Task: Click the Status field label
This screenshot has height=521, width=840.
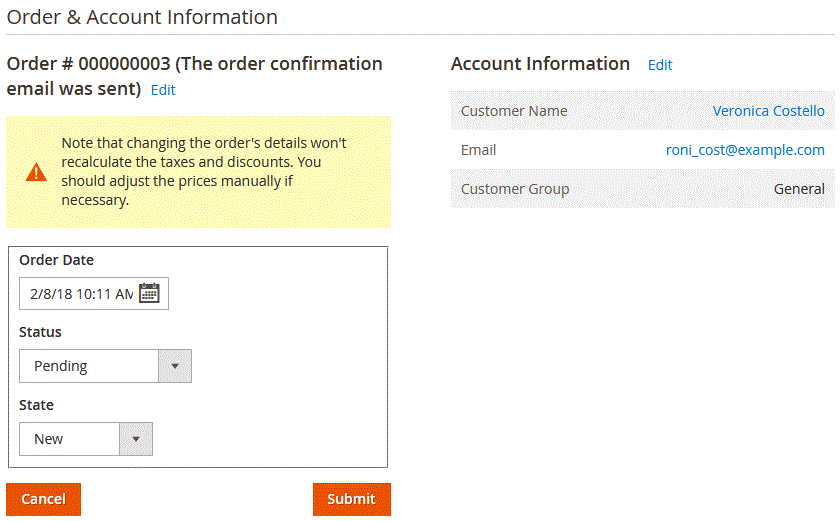Action: (x=40, y=332)
